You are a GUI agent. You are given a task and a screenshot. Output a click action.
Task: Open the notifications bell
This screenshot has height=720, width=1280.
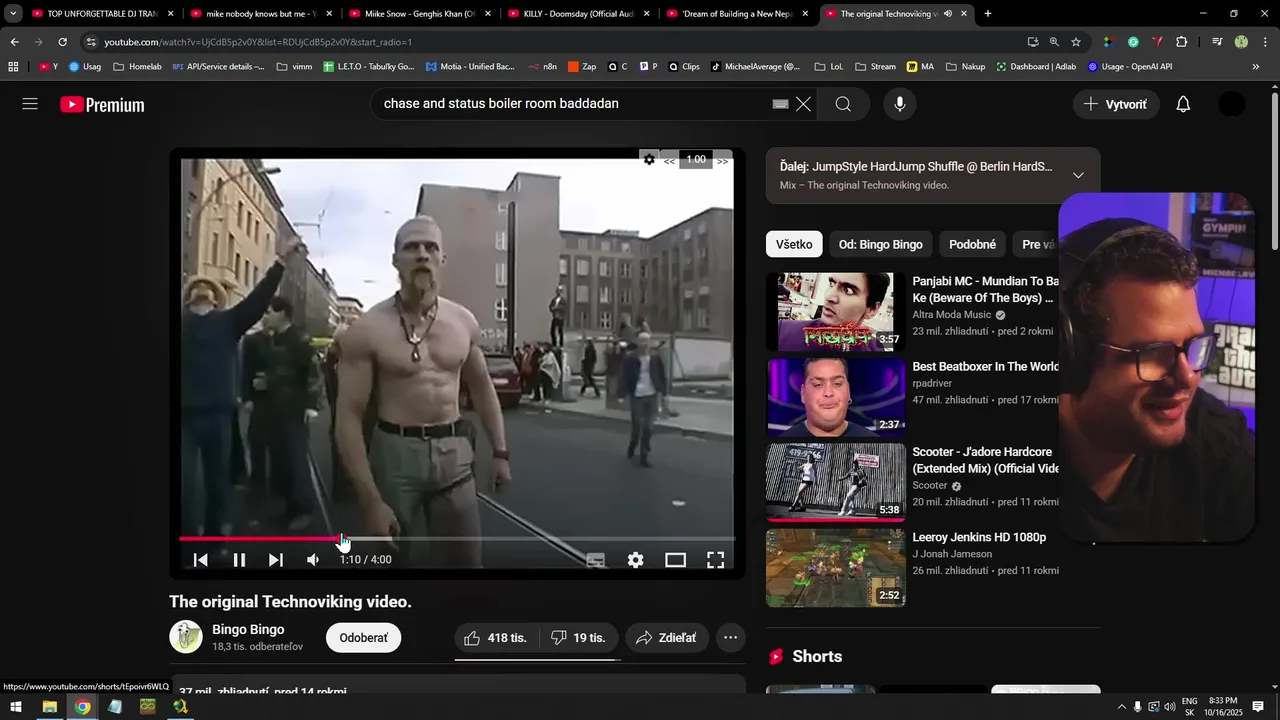pyautogui.click(x=1183, y=104)
